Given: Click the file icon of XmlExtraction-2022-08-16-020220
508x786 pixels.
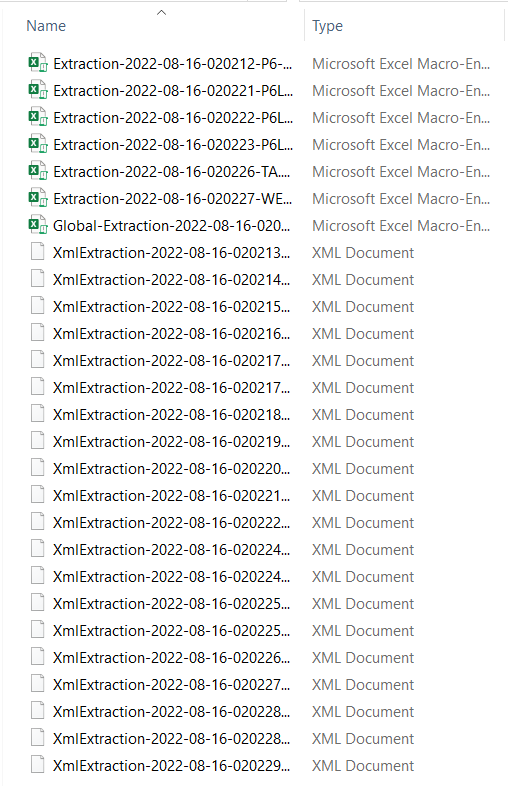Looking at the screenshot, I should (38, 468).
